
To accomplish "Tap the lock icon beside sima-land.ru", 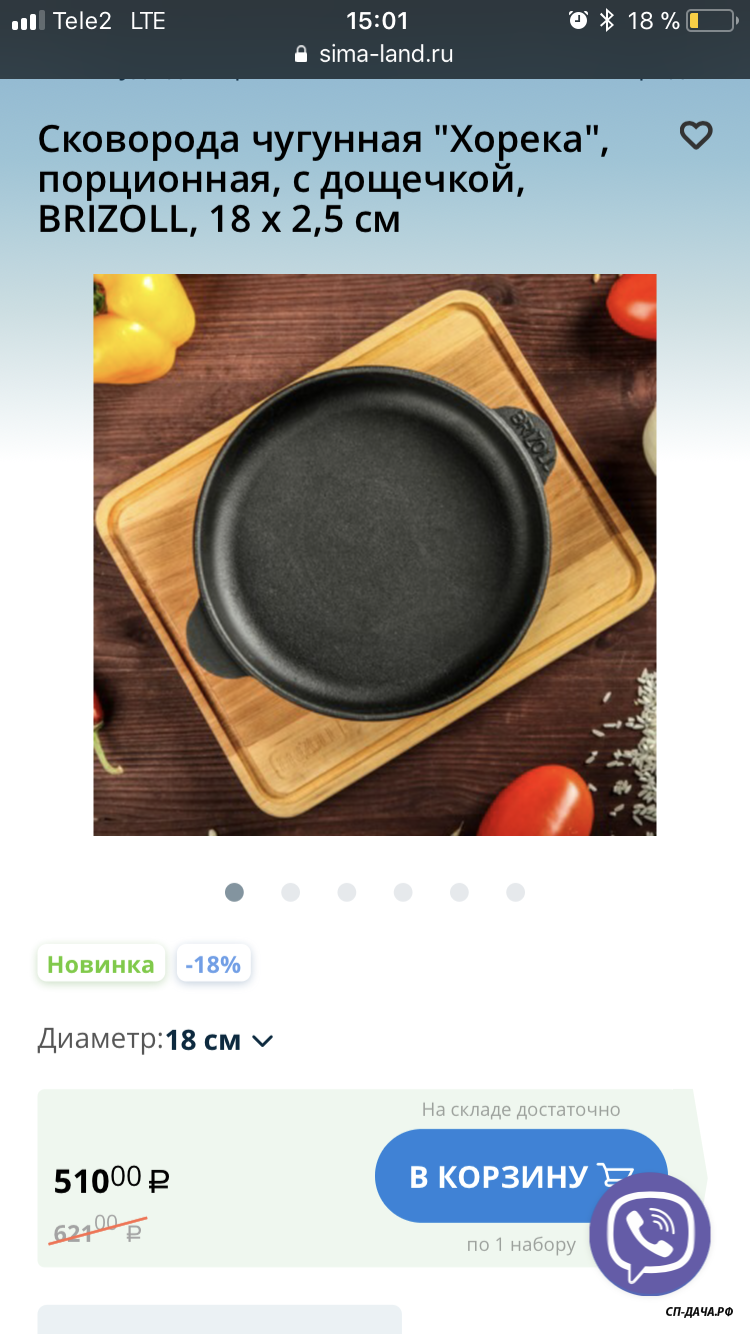I will (302, 54).
